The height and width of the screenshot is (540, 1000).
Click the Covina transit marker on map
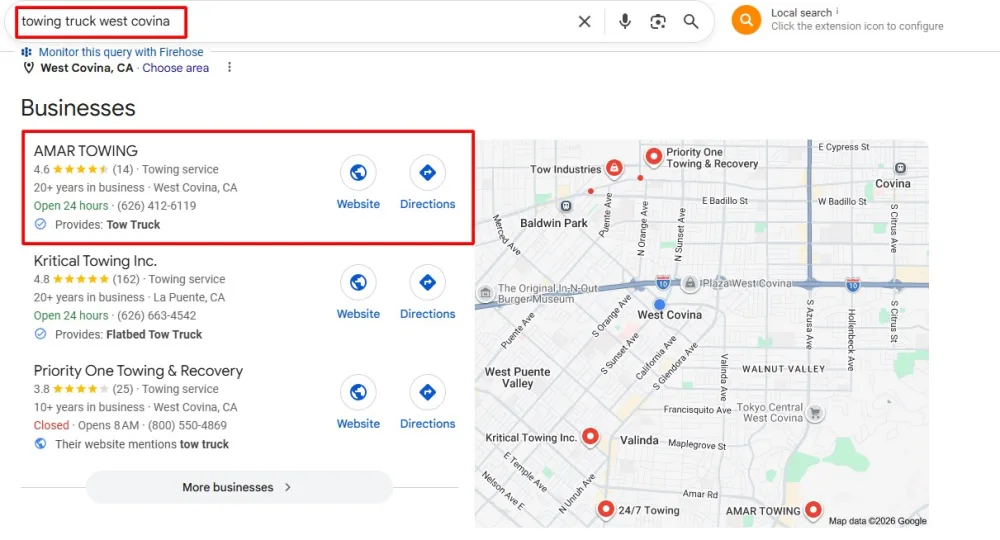[900, 168]
